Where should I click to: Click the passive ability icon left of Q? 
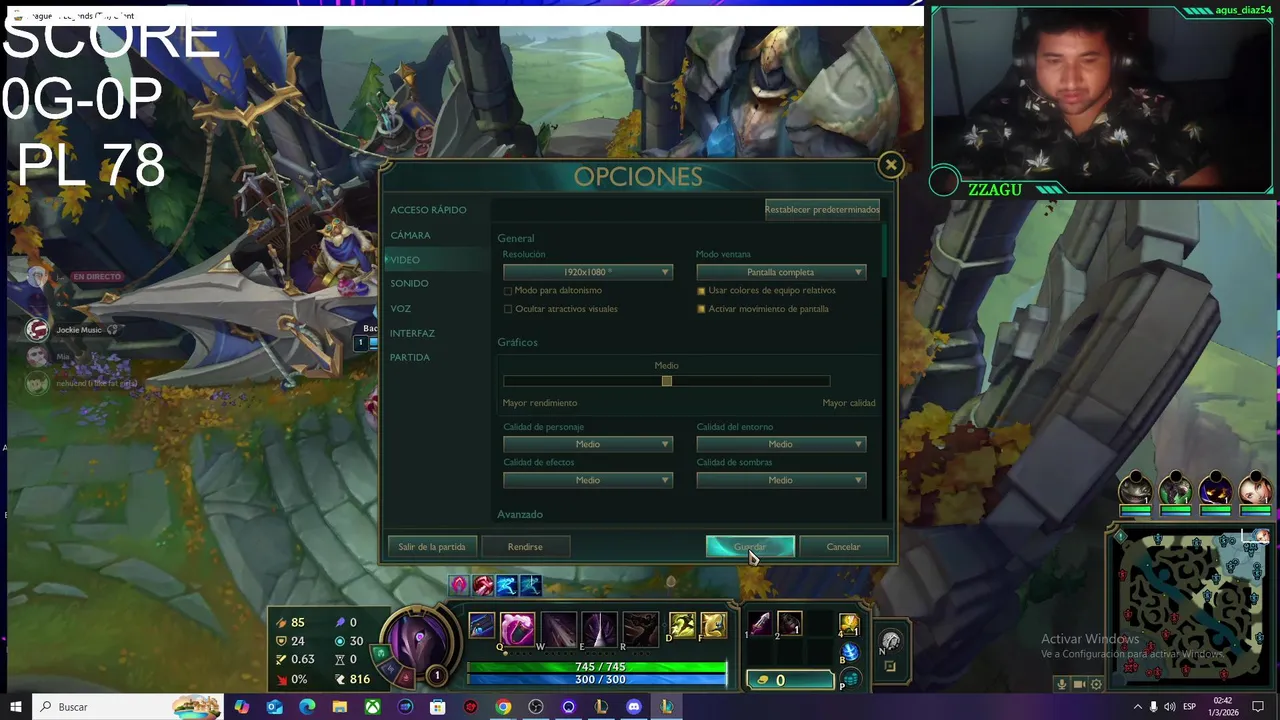click(481, 625)
